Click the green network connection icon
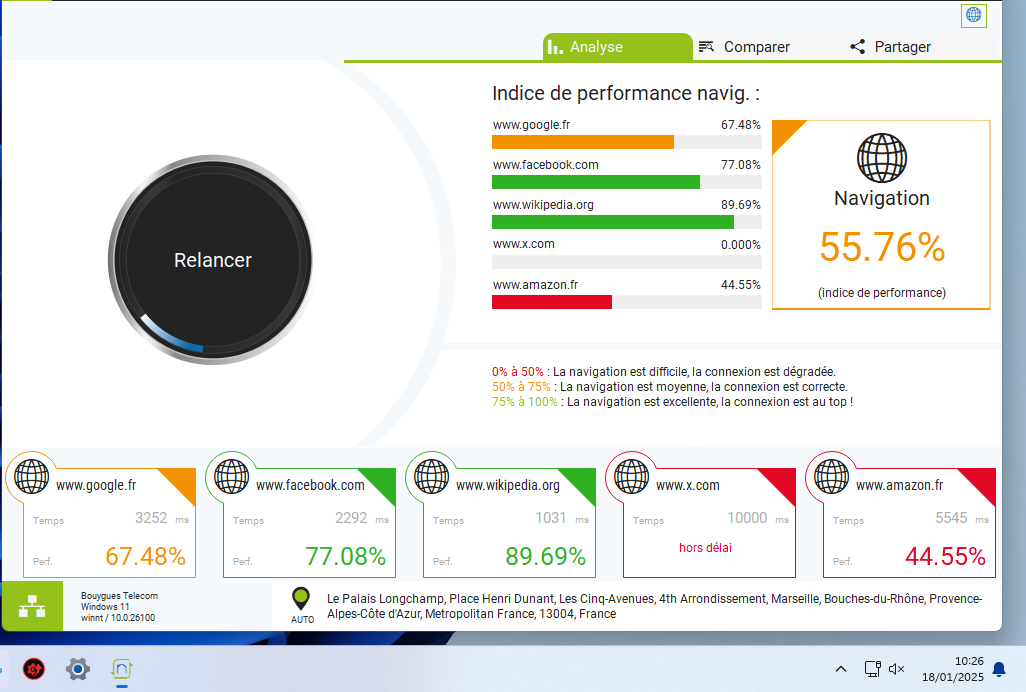1026x692 pixels. (32, 606)
